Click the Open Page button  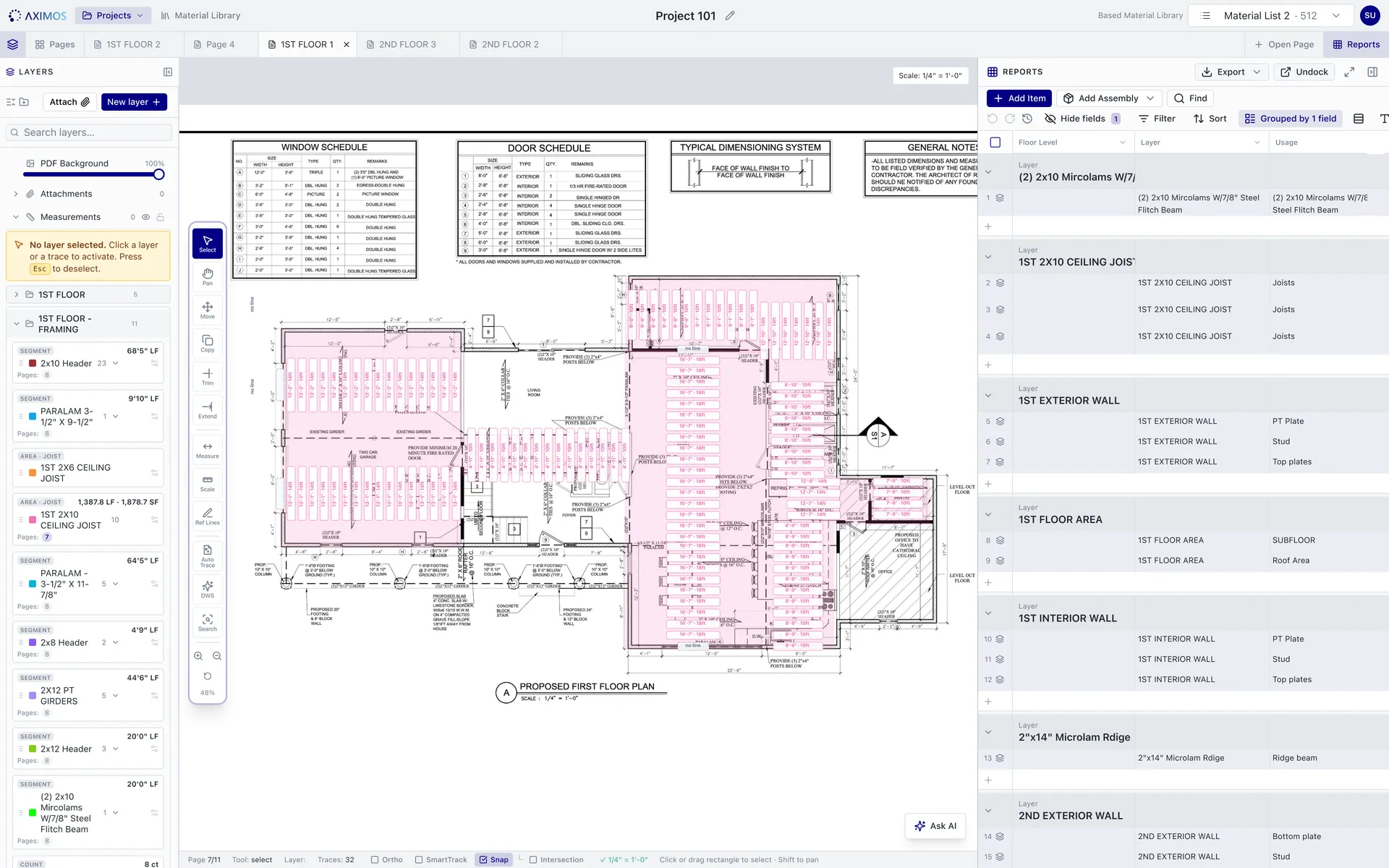tap(1284, 44)
